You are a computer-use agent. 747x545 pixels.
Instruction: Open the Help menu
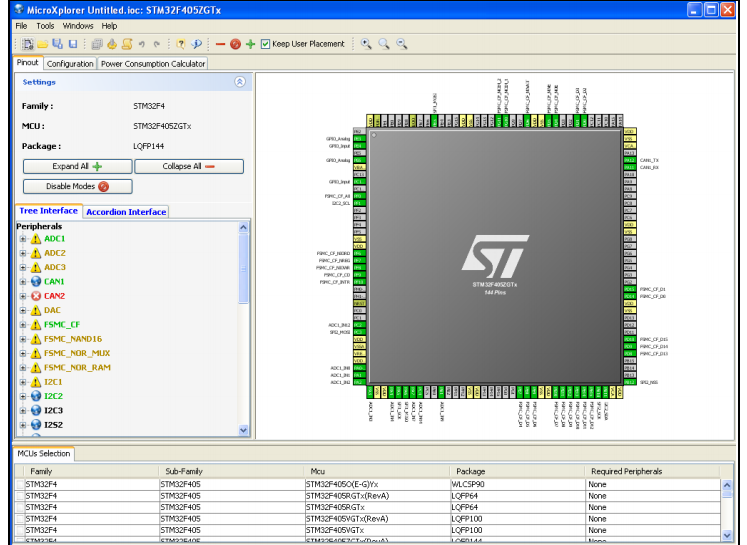(x=109, y=26)
